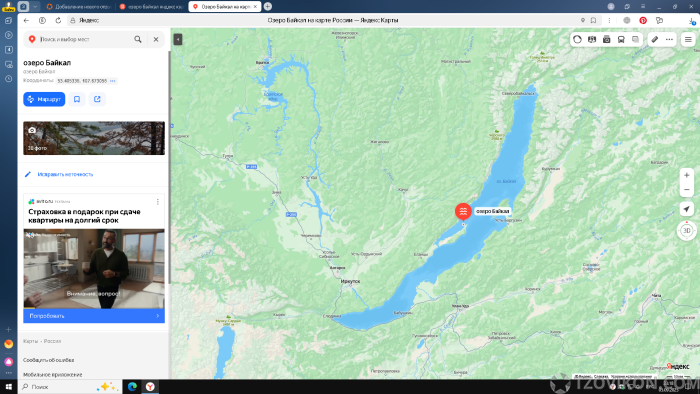Open the map layers selector
The image size is (700, 394).
(635, 39)
